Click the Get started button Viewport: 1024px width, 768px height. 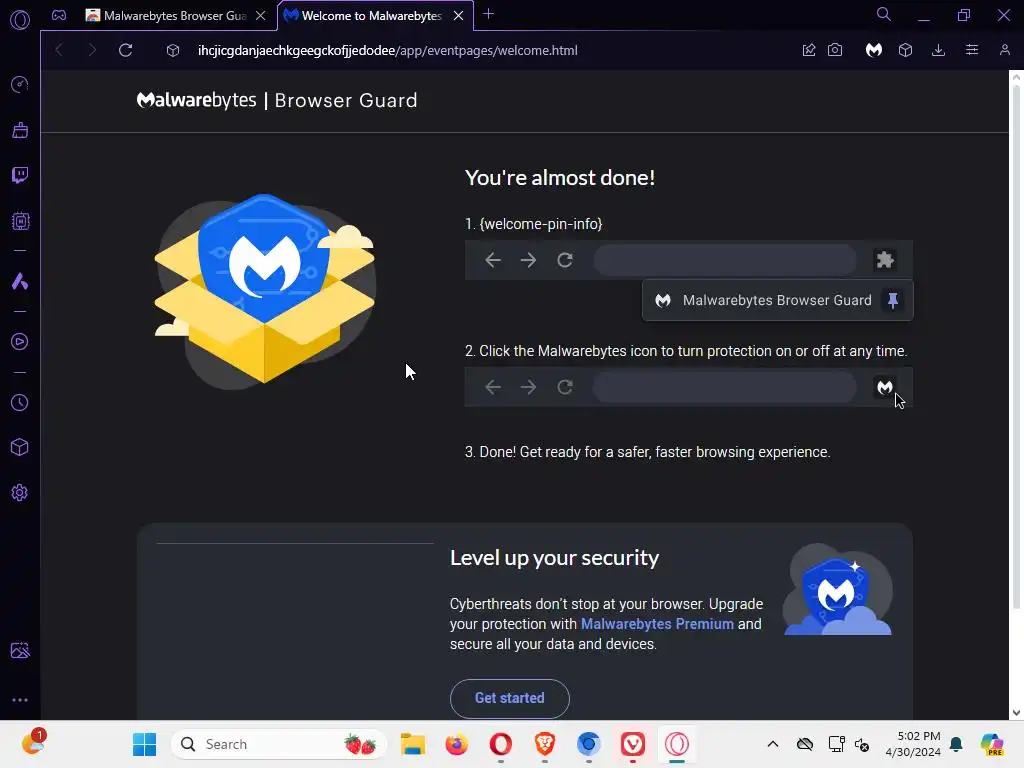pos(509,698)
